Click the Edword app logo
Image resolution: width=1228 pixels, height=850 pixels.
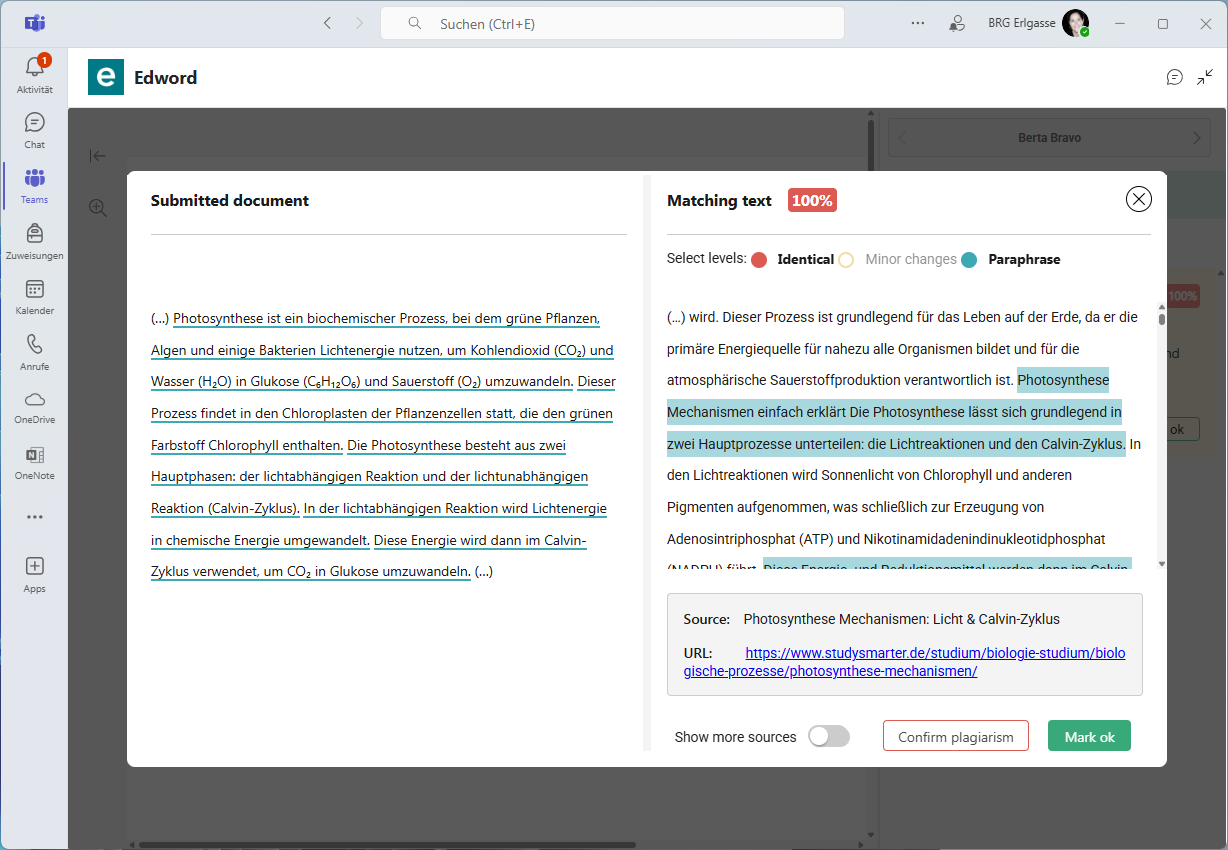click(x=106, y=77)
